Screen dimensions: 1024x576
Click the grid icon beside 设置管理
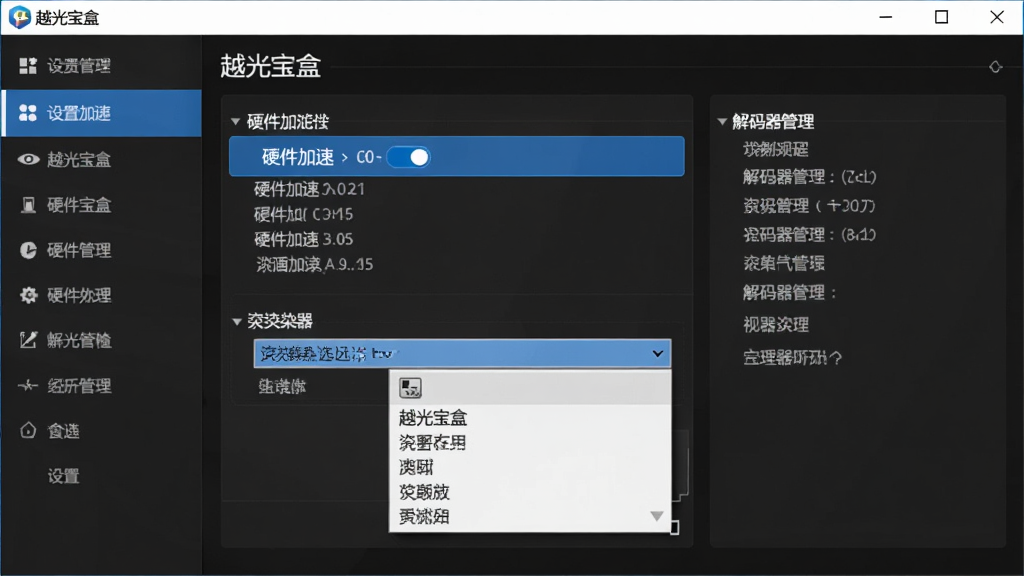[x=28, y=65]
